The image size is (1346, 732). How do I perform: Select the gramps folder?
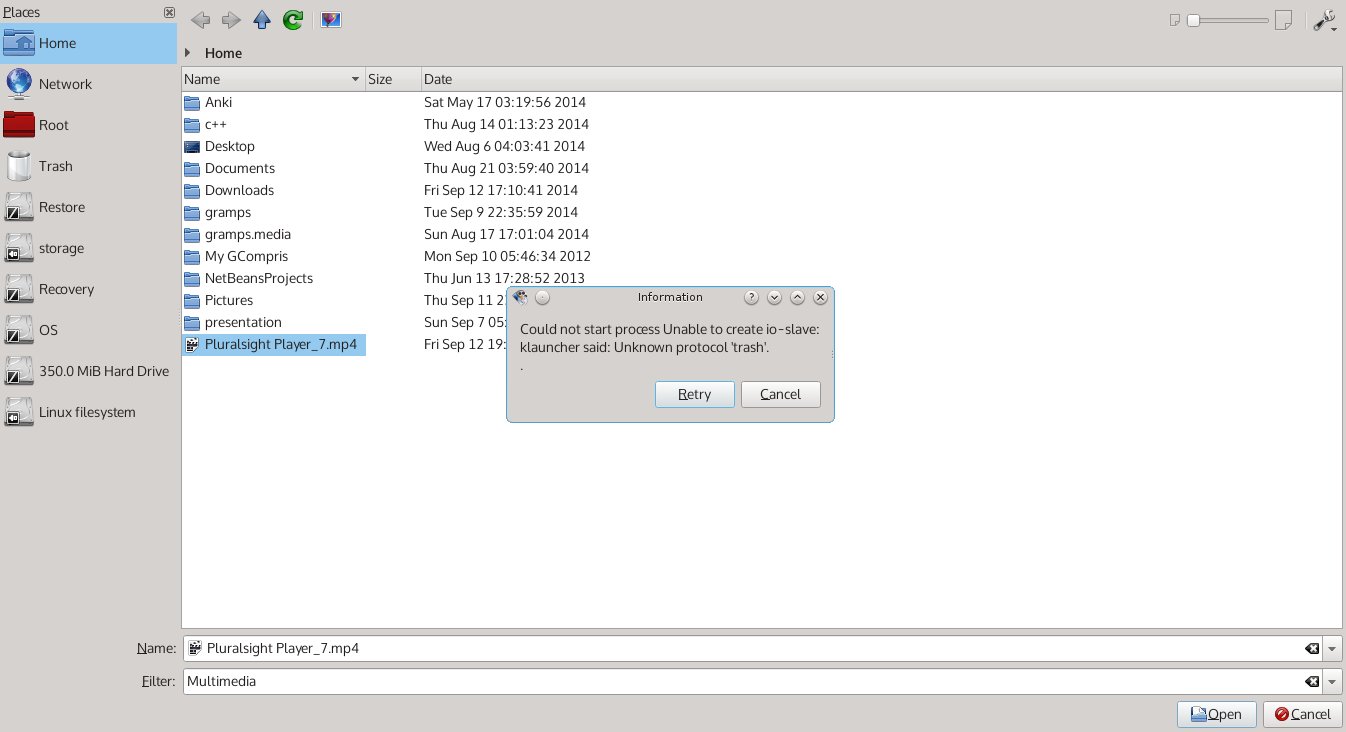click(228, 212)
